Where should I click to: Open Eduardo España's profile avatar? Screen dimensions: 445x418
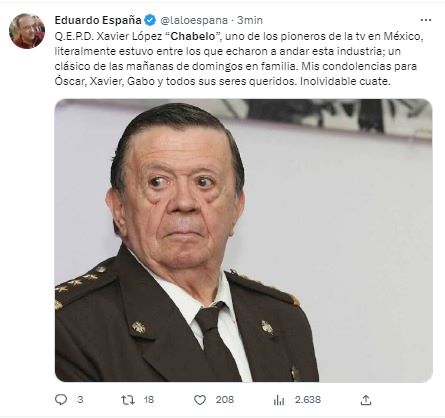pyautogui.click(x=27, y=31)
